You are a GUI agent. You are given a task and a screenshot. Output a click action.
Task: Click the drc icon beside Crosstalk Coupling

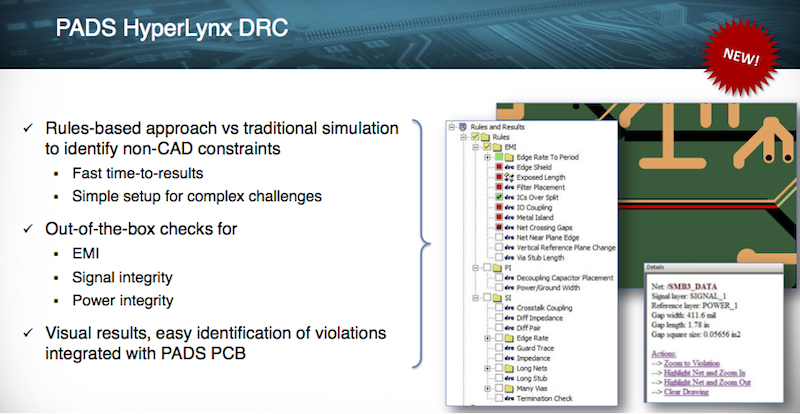click(x=509, y=308)
